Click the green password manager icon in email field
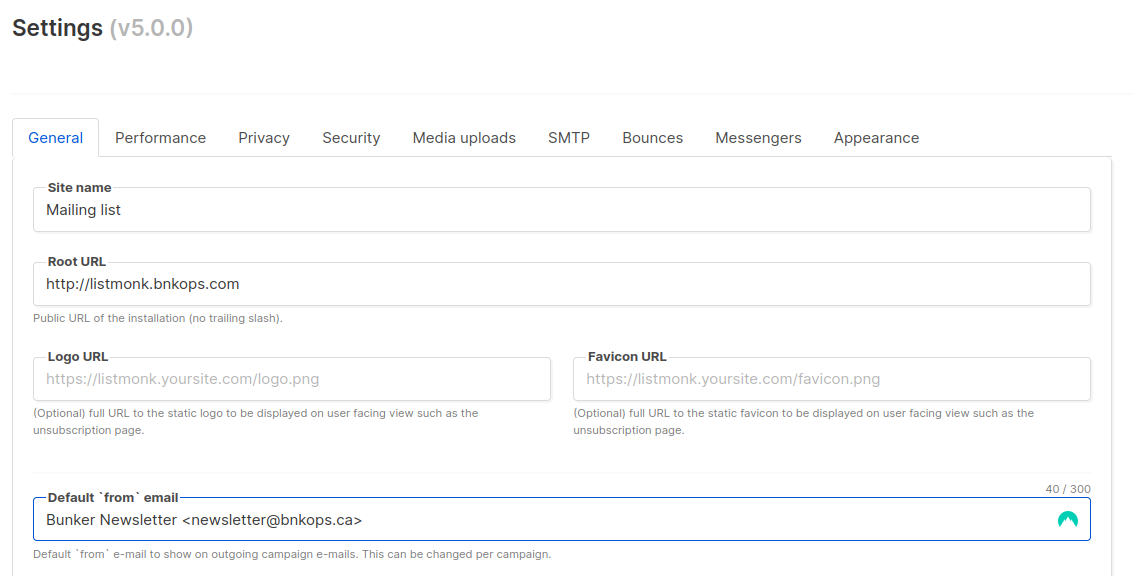This screenshot has width=1134, height=576. 1067,520
